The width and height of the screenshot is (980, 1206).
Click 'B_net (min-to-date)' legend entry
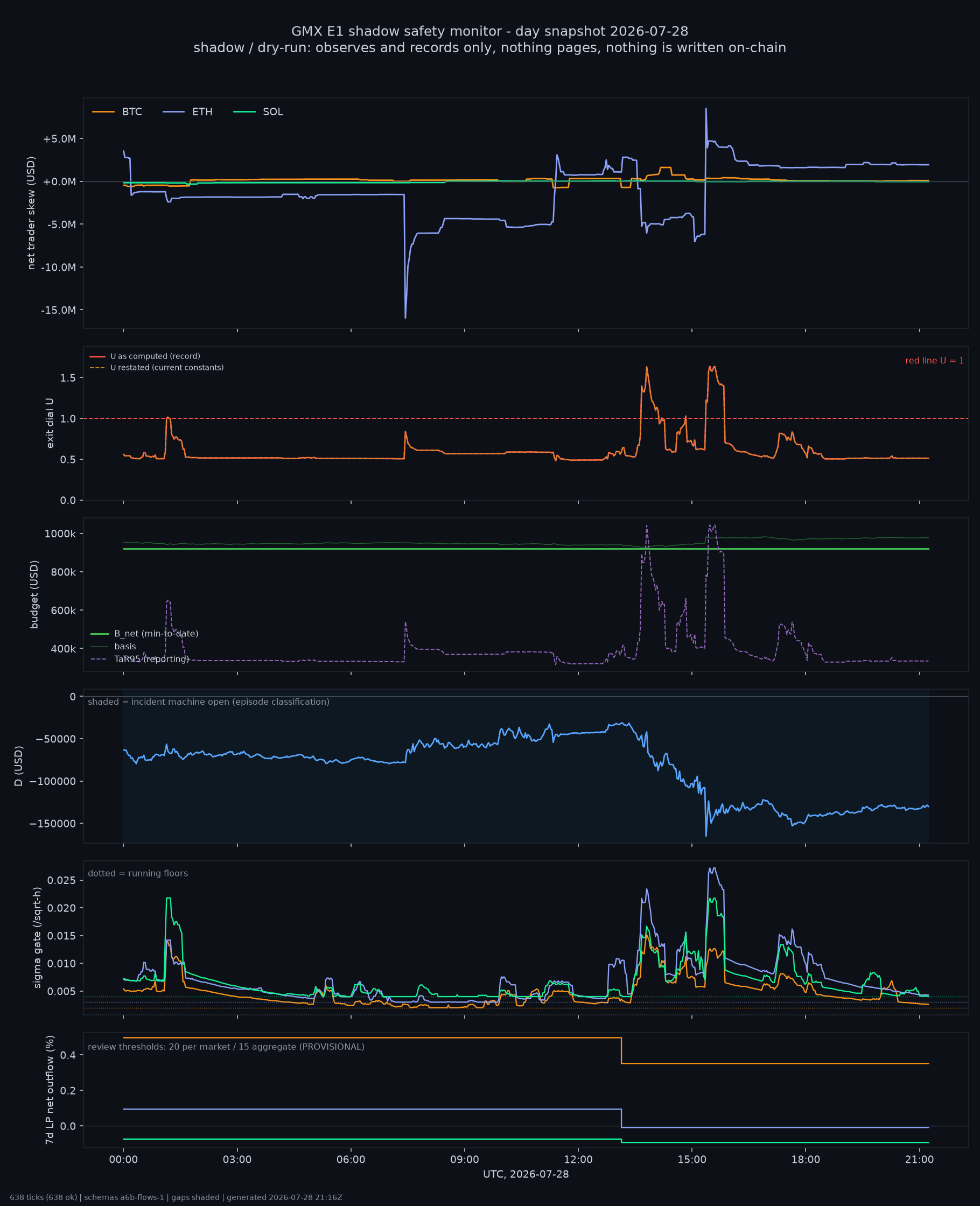coord(144,634)
